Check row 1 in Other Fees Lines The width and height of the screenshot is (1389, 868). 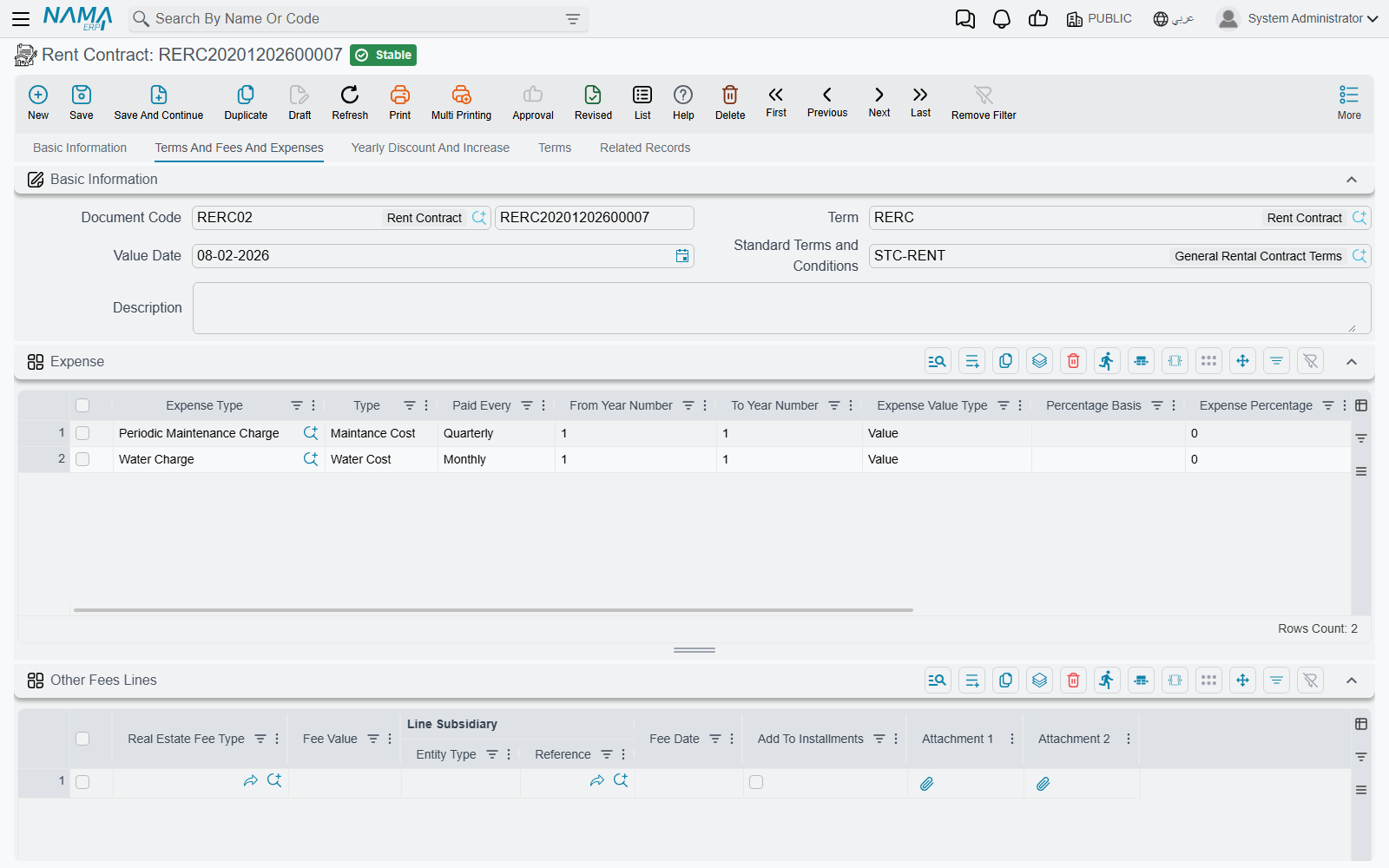tap(82, 782)
